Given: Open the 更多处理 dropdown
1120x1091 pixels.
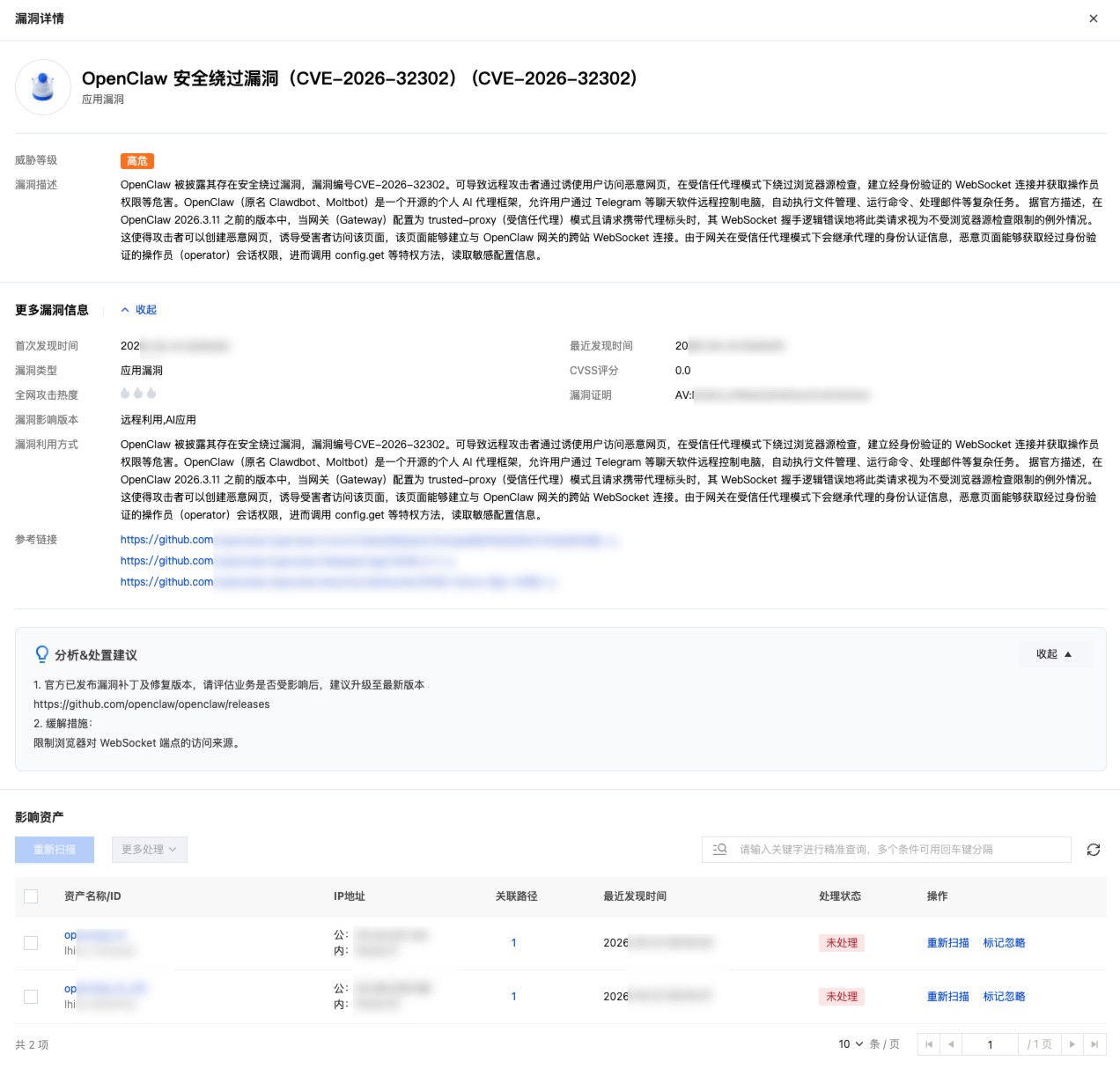Looking at the screenshot, I should pos(149,850).
